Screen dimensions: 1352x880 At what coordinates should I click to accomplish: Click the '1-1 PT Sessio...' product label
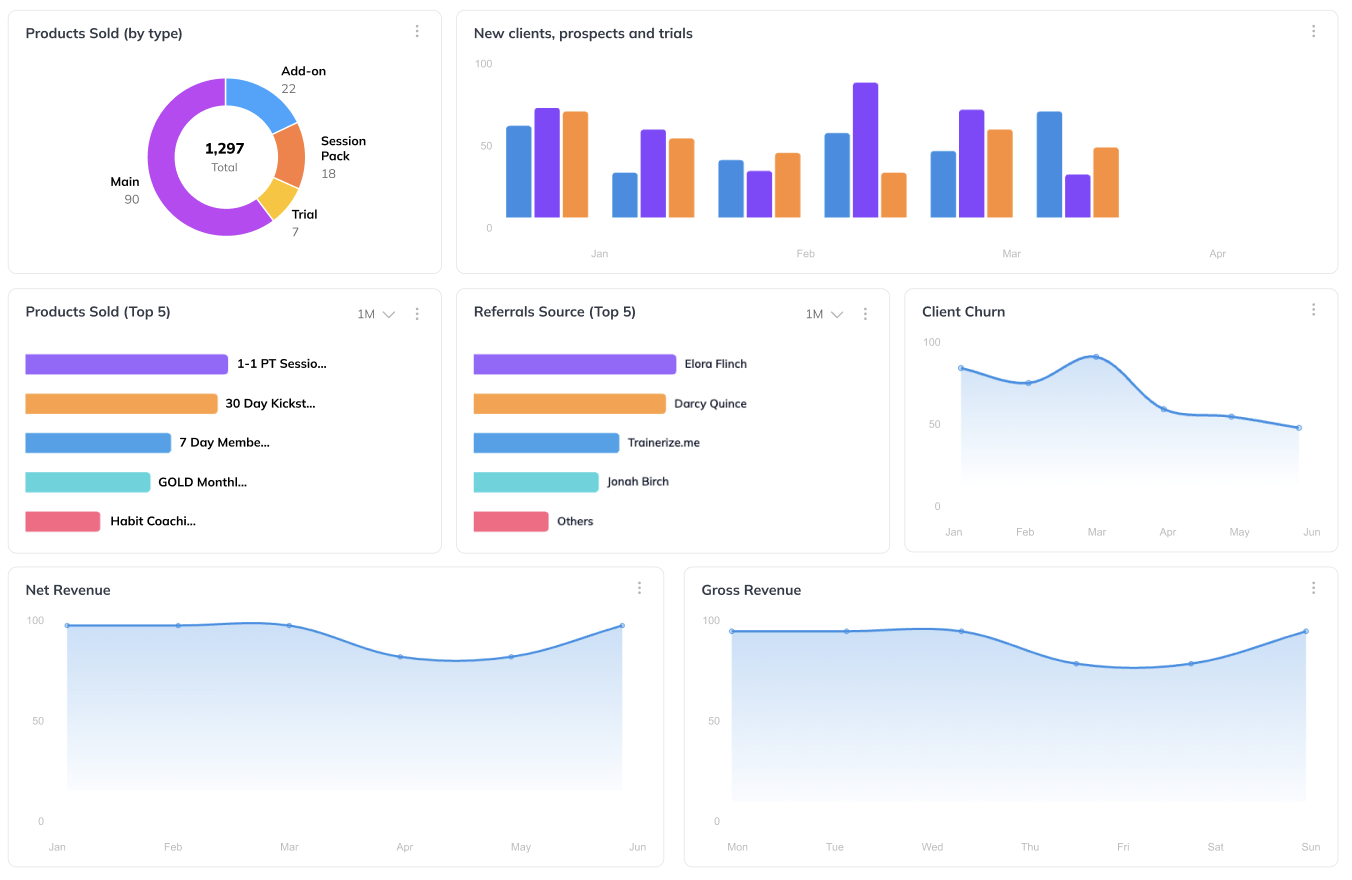[282, 364]
